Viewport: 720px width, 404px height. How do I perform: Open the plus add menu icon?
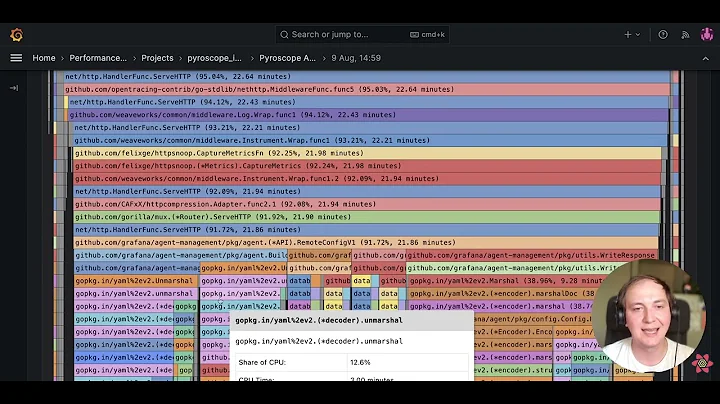coord(628,34)
